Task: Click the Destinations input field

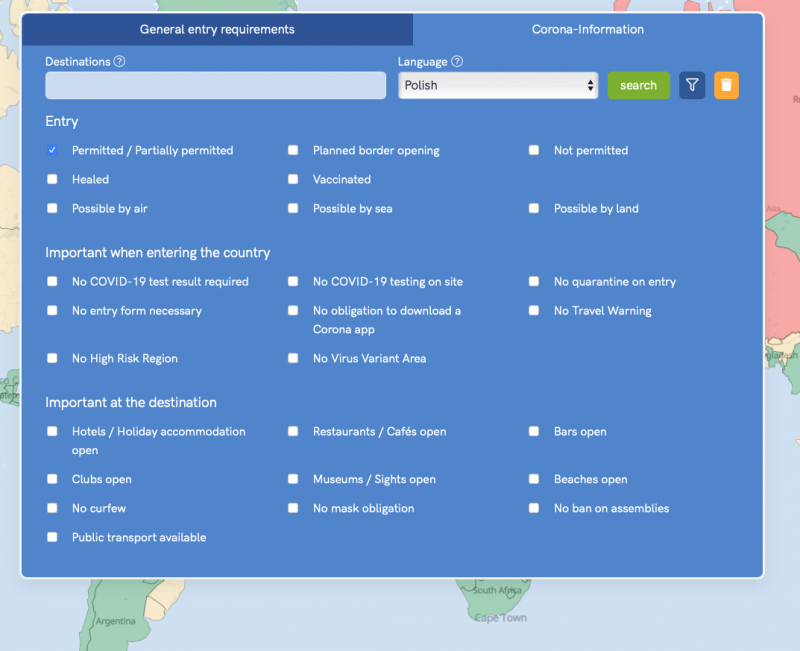Action: click(x=215, y=86)
